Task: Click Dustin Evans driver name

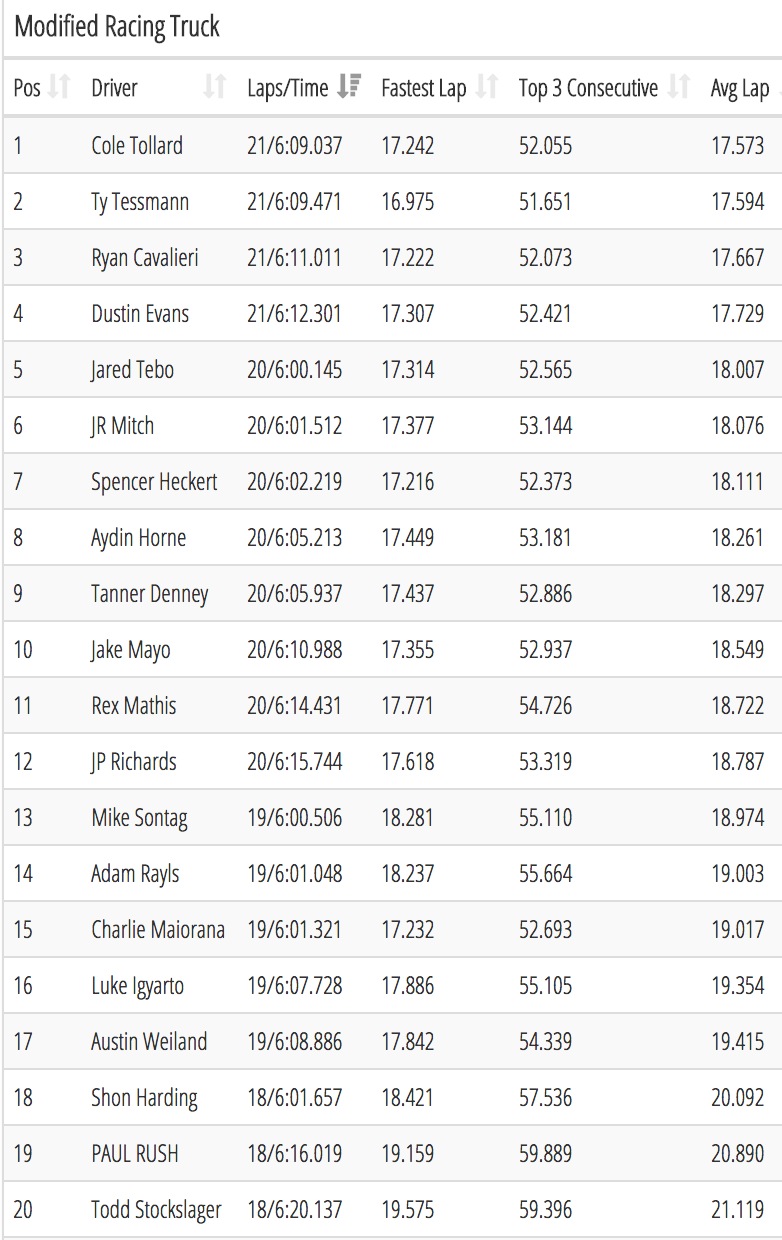Action: click(140, 314)
